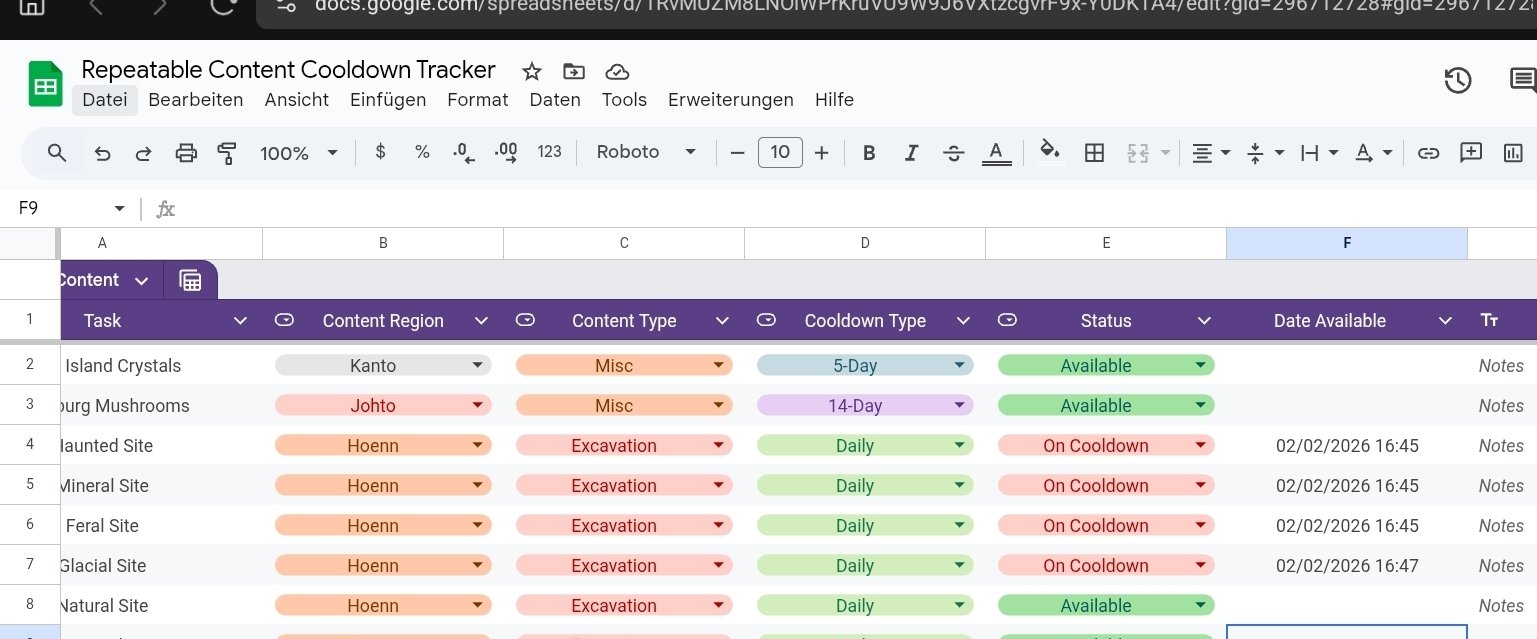Image resolution: width=1537 pixels, height=639 pixels.
Task: Click the insert link icon
Action: point(1428,153)
